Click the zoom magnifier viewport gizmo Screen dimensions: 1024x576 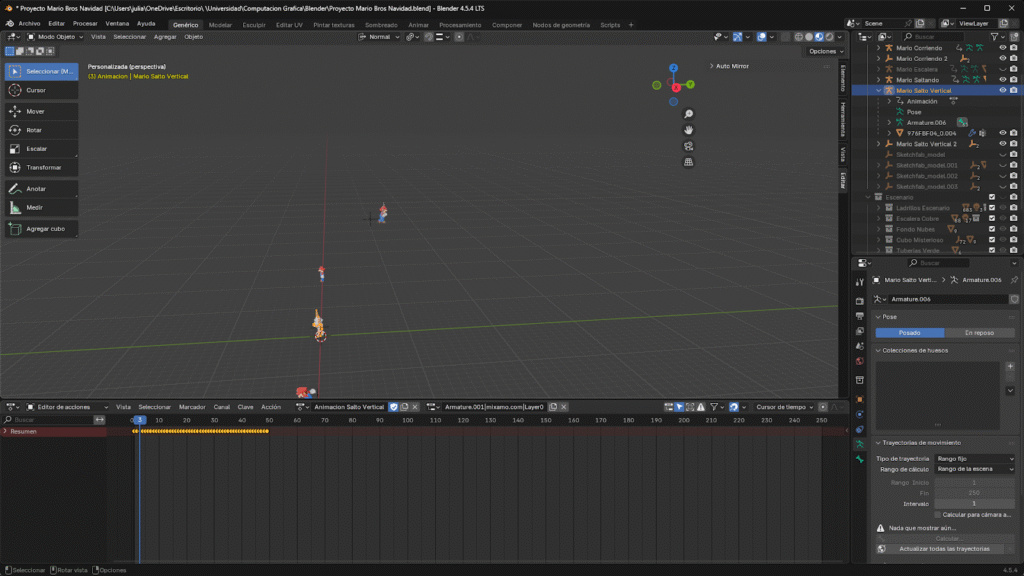689,113
